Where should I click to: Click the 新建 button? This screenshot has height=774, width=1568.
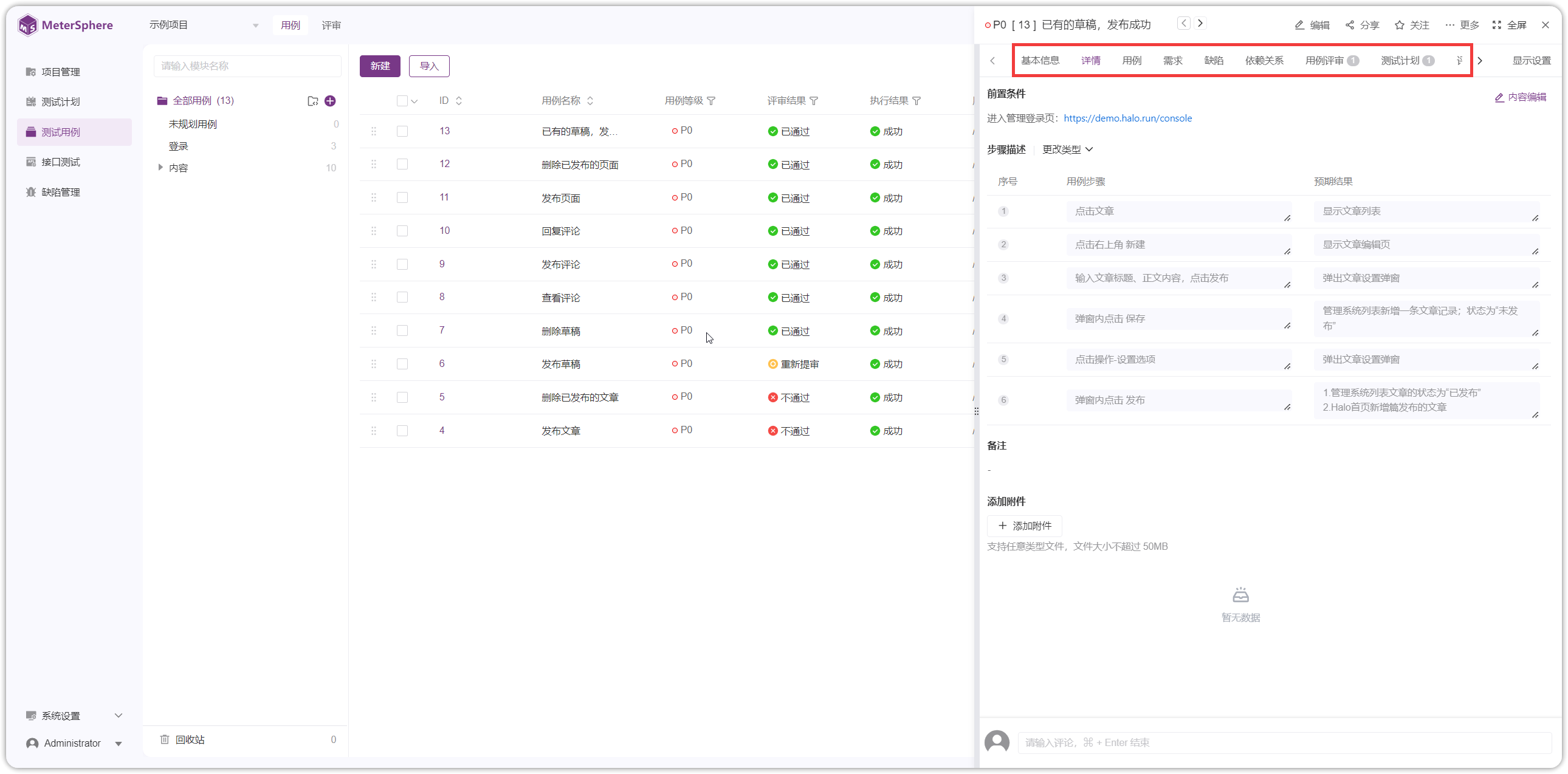[380, 66]
